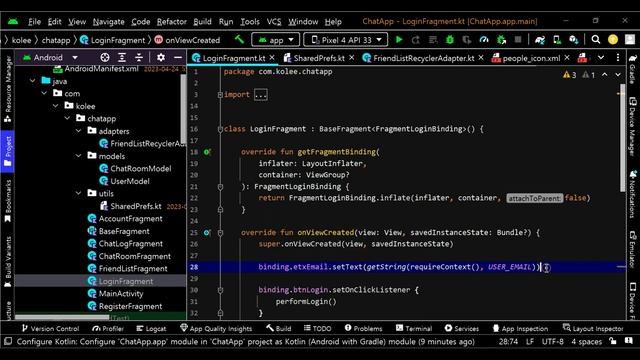Open Project panel gear options

pos(161,58)
